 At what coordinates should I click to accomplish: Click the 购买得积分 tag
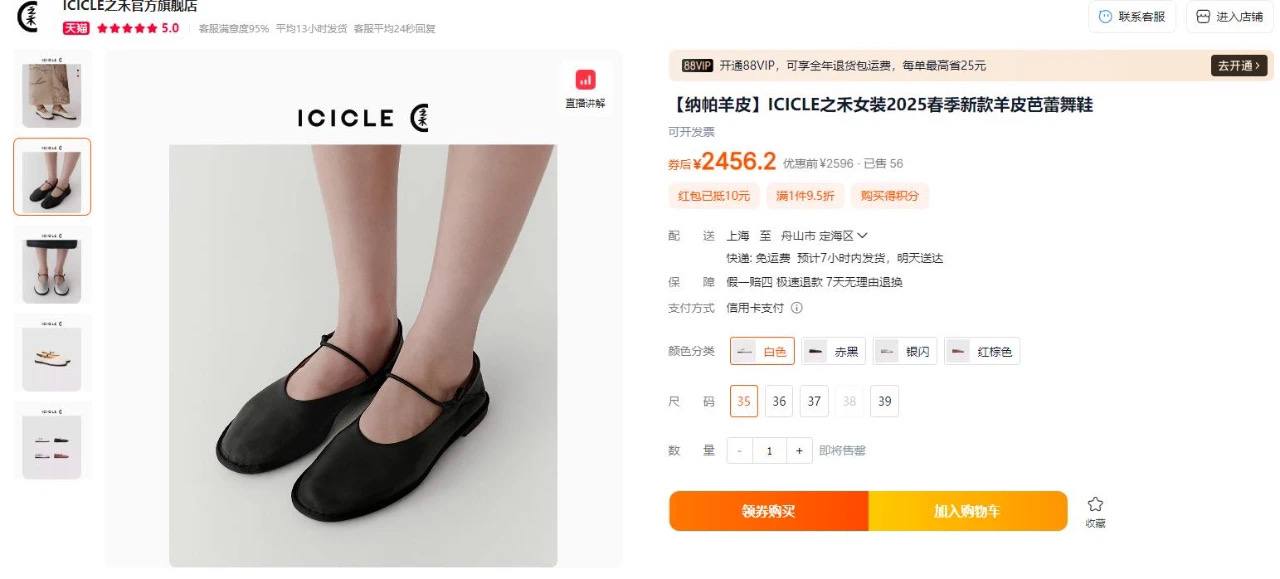(x=890, y=196)
